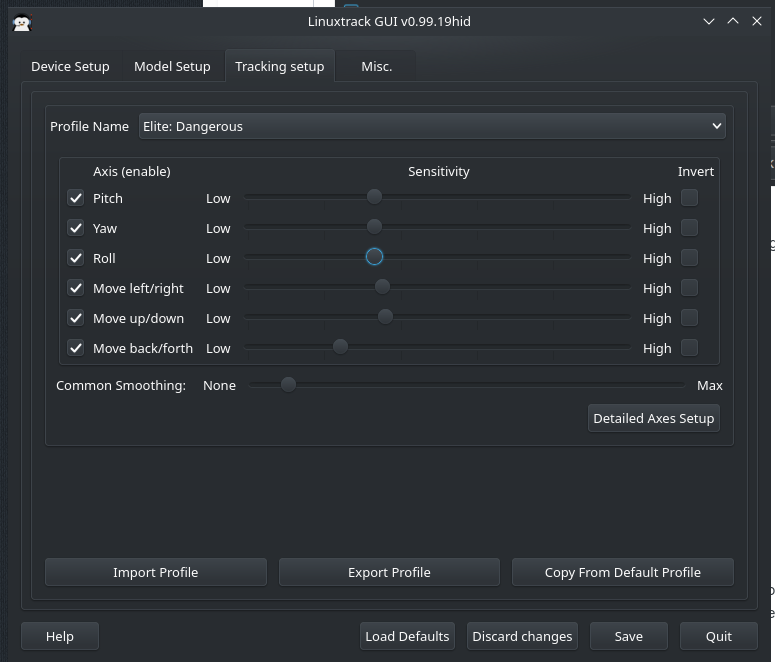The width and height of the screenshot is (775, 662).
Task: Enable Invert for the Roll axis
Action: [x=689, y=258]
